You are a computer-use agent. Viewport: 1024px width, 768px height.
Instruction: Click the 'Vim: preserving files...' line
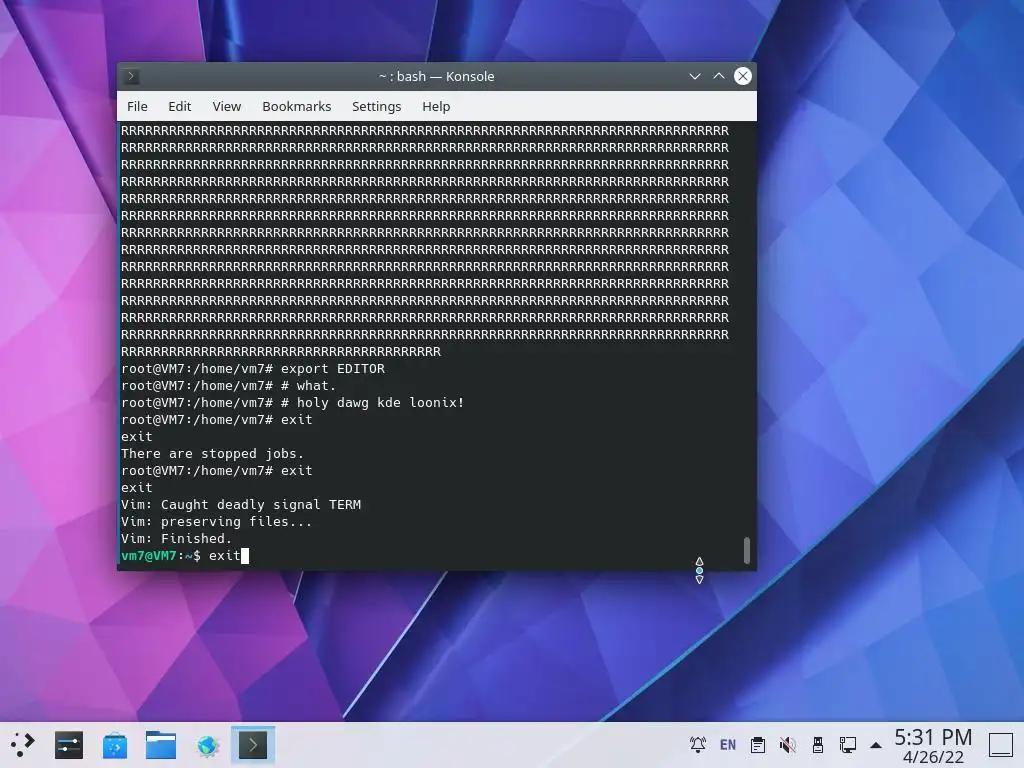(x=216, y=522)
